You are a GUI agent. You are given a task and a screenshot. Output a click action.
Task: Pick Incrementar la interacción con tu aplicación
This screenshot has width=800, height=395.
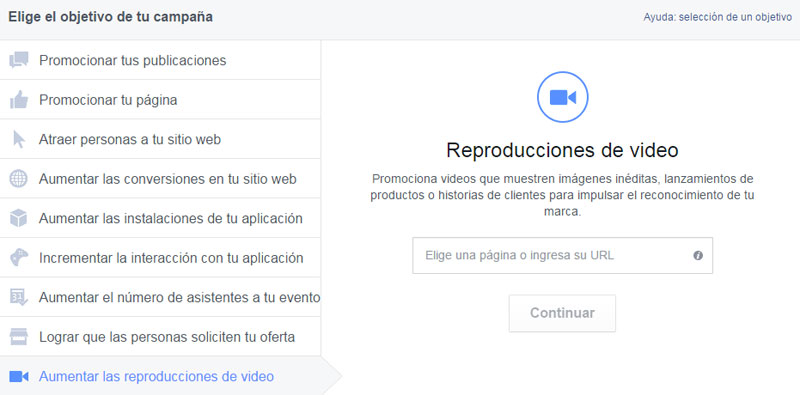160,258
